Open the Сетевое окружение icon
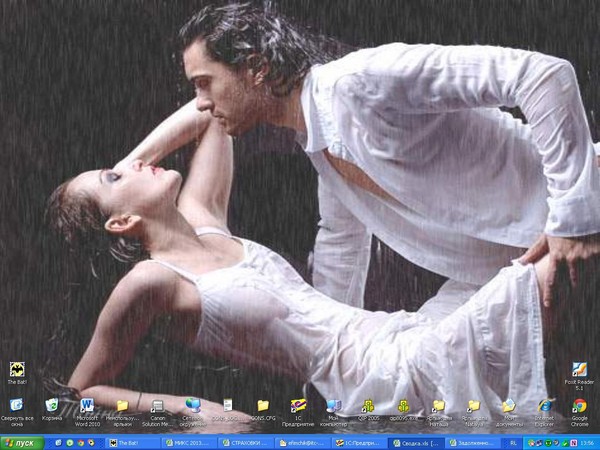 [193, 412]
